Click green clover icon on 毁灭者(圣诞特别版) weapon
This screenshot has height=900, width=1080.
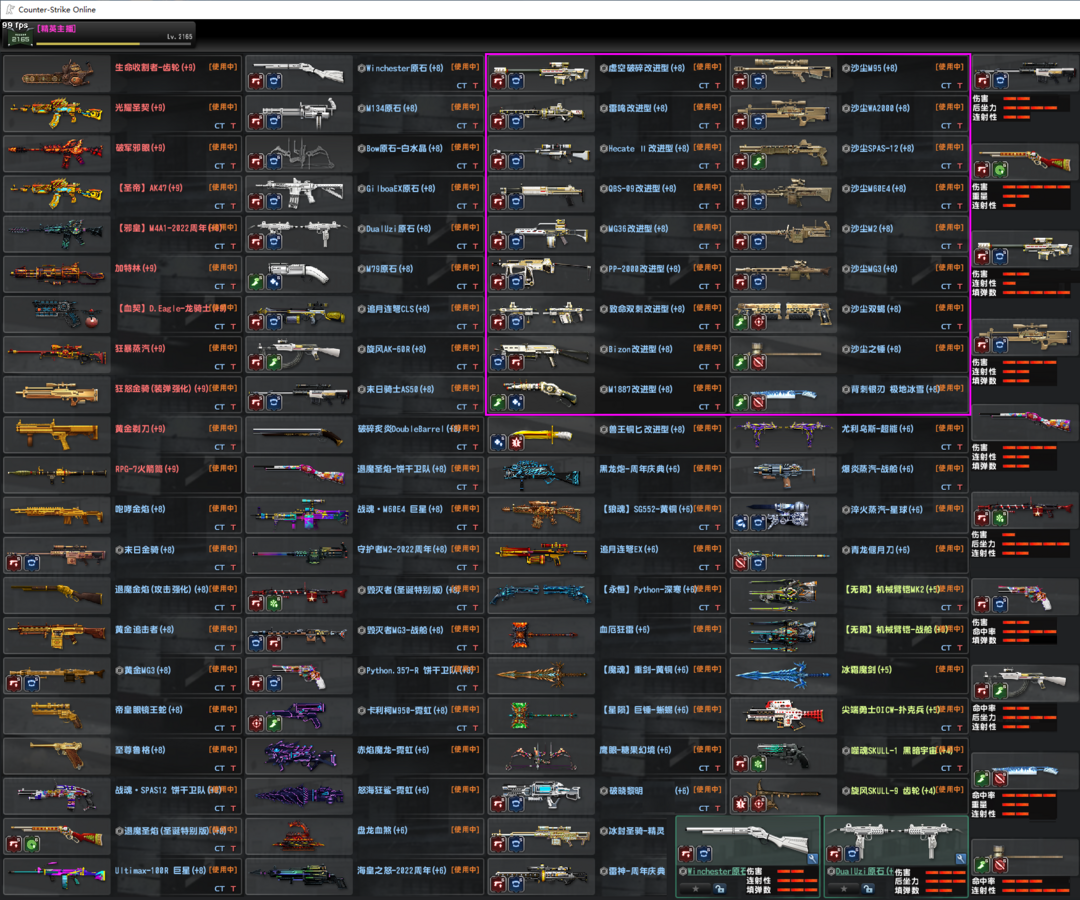pos(274,603)
